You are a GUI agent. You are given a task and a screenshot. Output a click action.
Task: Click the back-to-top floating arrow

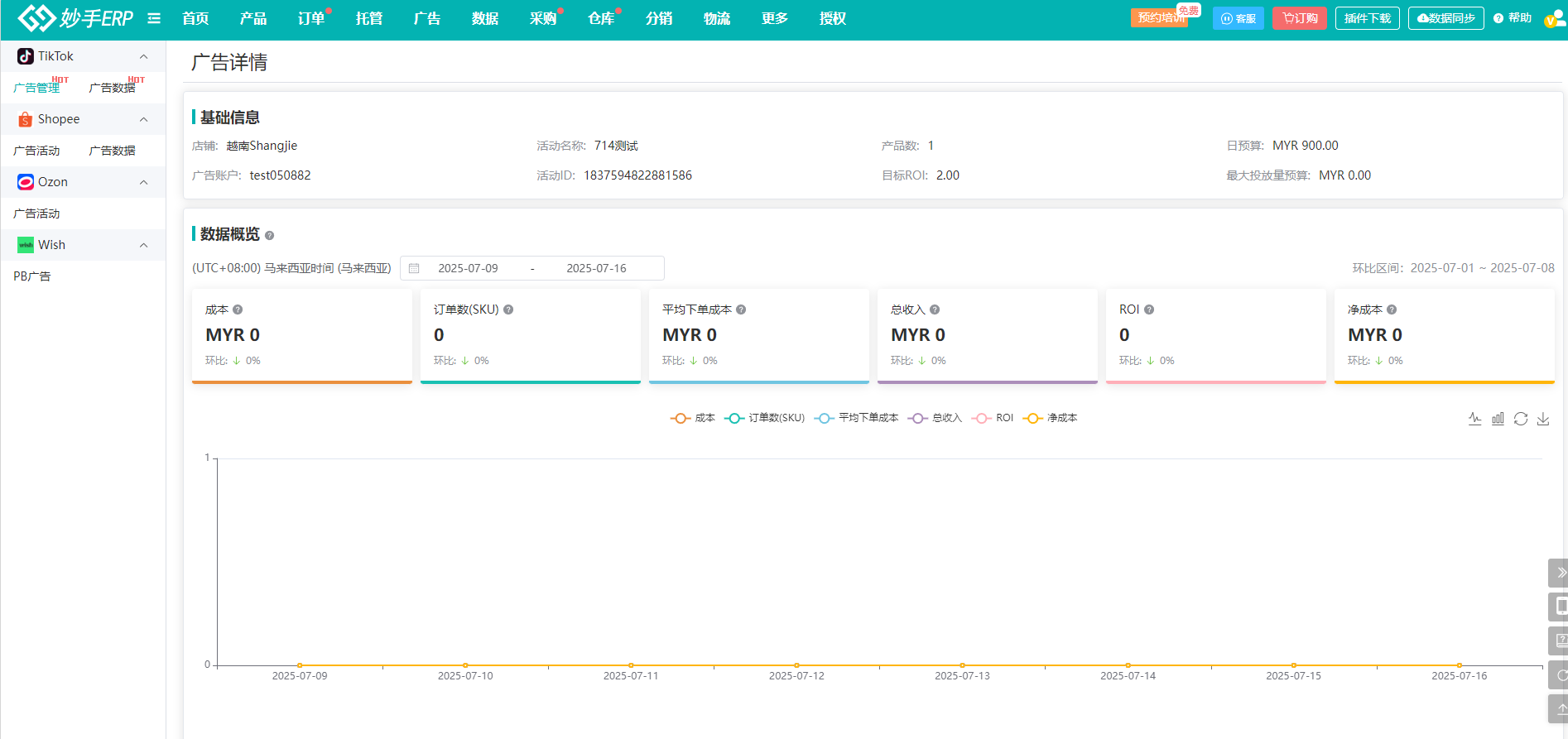[1560, 708]
